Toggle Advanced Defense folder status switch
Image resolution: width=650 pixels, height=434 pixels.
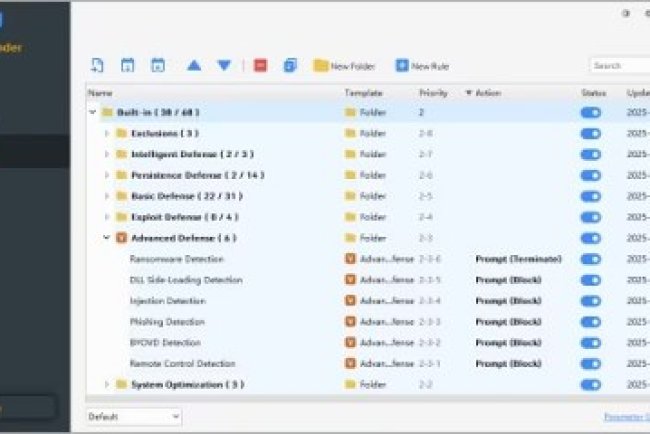pyautogui.click(x=591, y=238)
